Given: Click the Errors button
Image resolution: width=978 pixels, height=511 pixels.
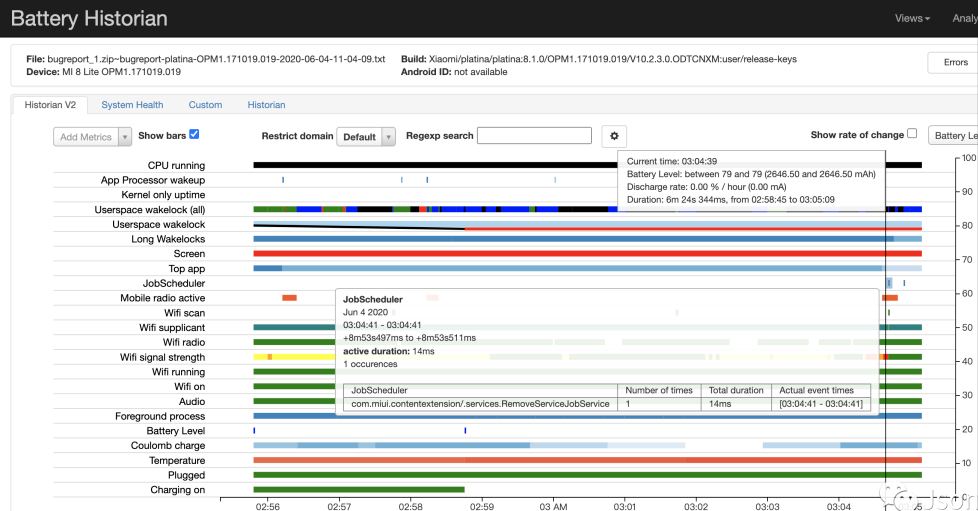Looking at the screenshot, I should pyautogui.click(x=954, y=62).
